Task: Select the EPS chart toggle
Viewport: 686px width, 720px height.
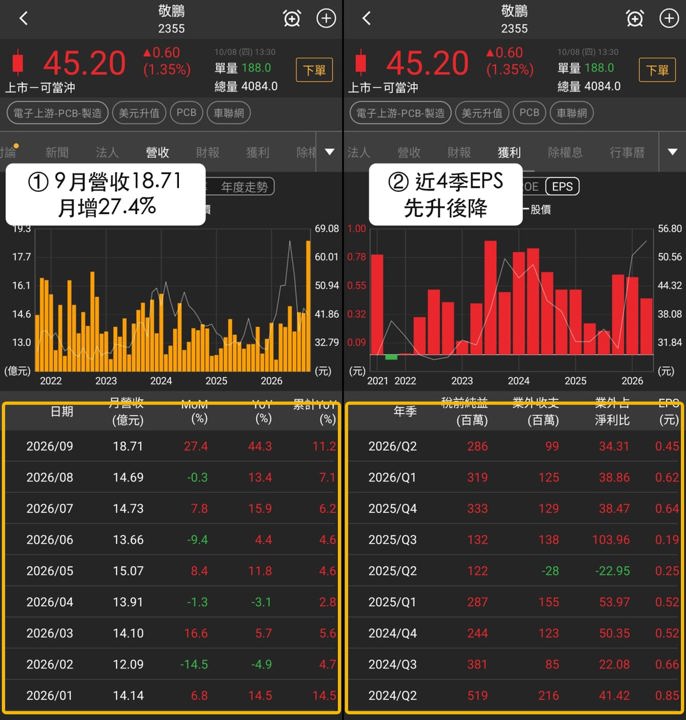Action: (x=562, y=186)
